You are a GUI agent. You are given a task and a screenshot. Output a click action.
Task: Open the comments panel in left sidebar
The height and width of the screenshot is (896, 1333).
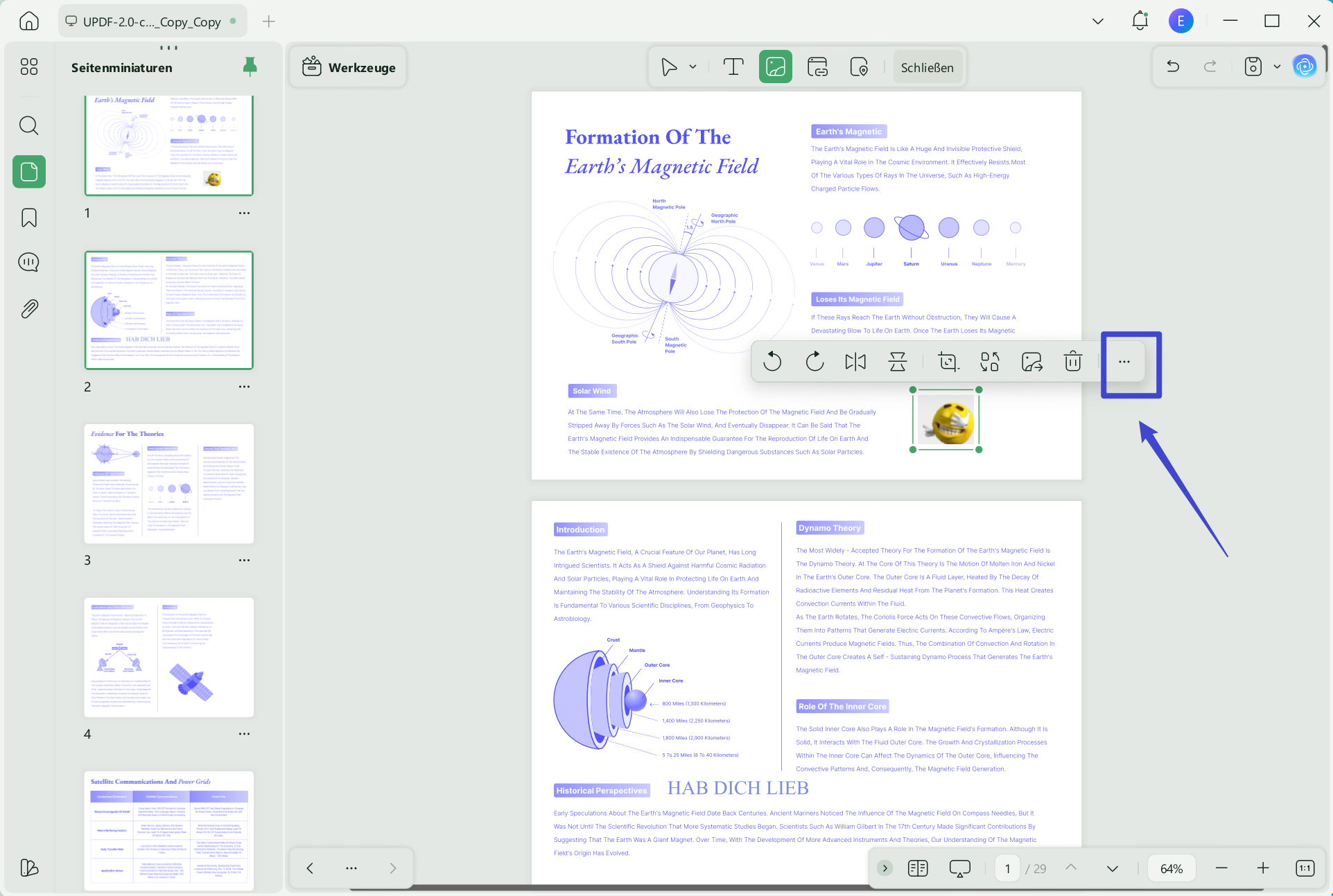pos(28,262)
